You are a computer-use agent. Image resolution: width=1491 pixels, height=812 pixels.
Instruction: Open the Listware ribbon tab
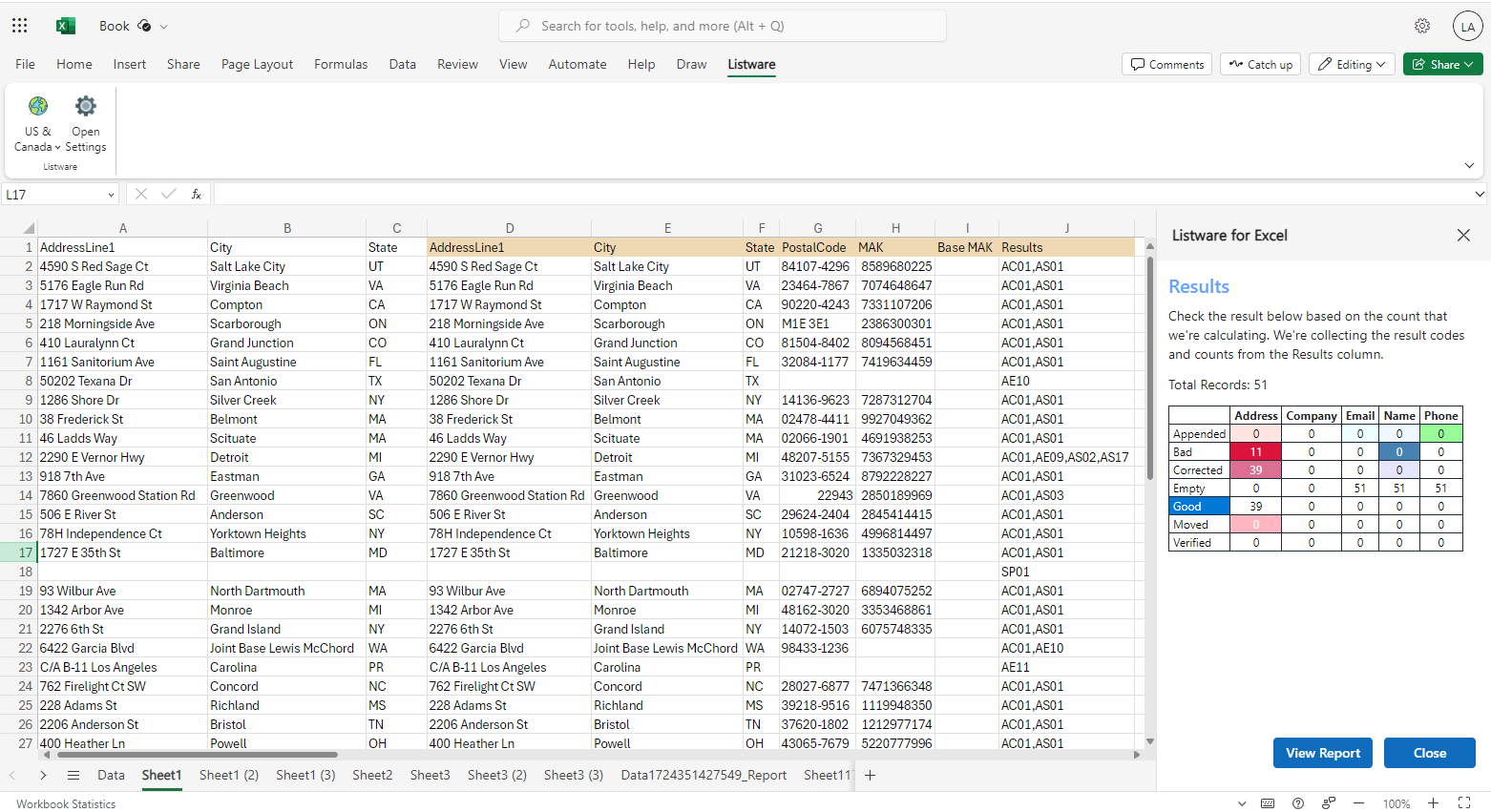point(751,64)
